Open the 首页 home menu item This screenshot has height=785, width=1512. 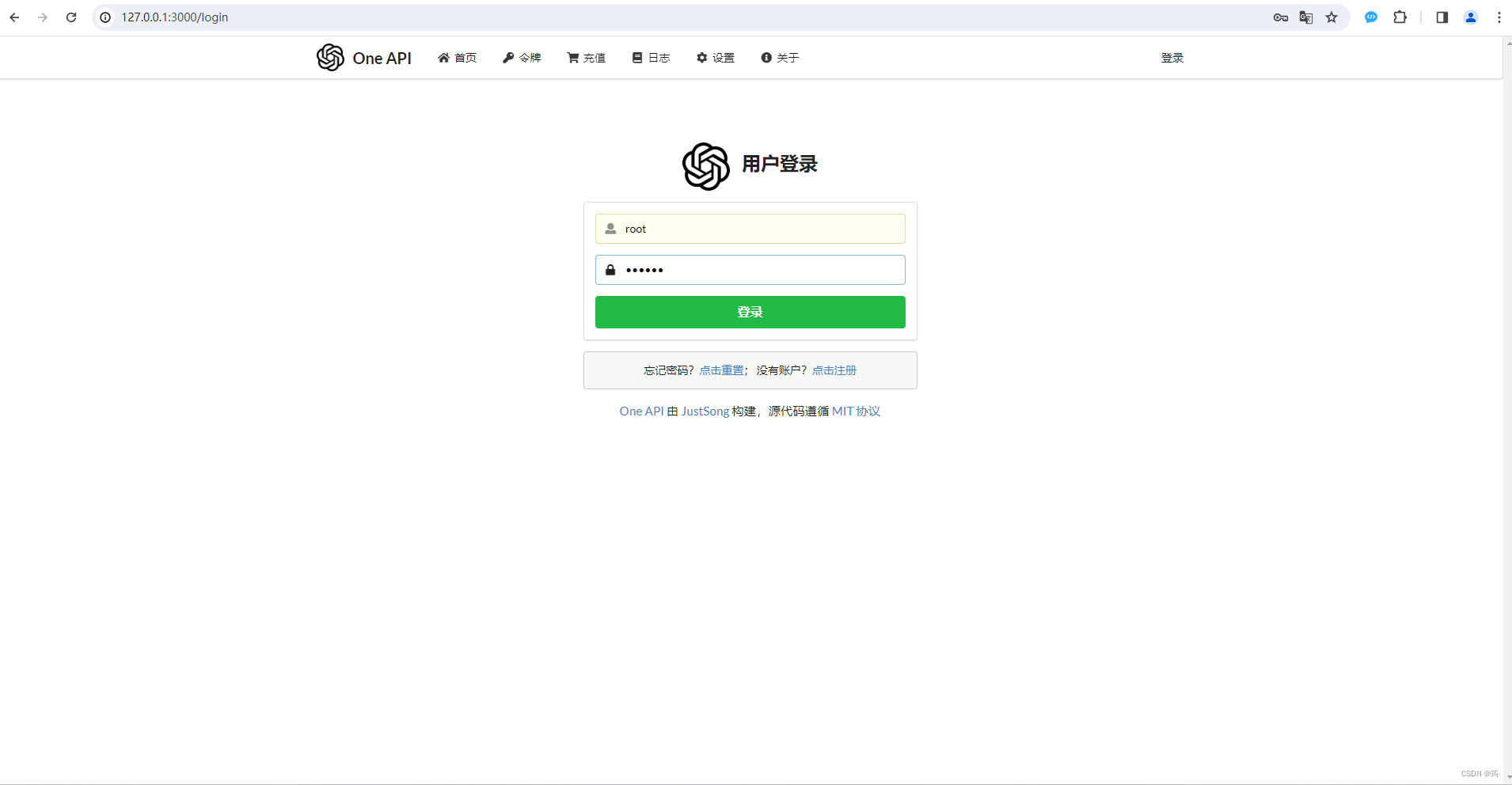[457, 58]
